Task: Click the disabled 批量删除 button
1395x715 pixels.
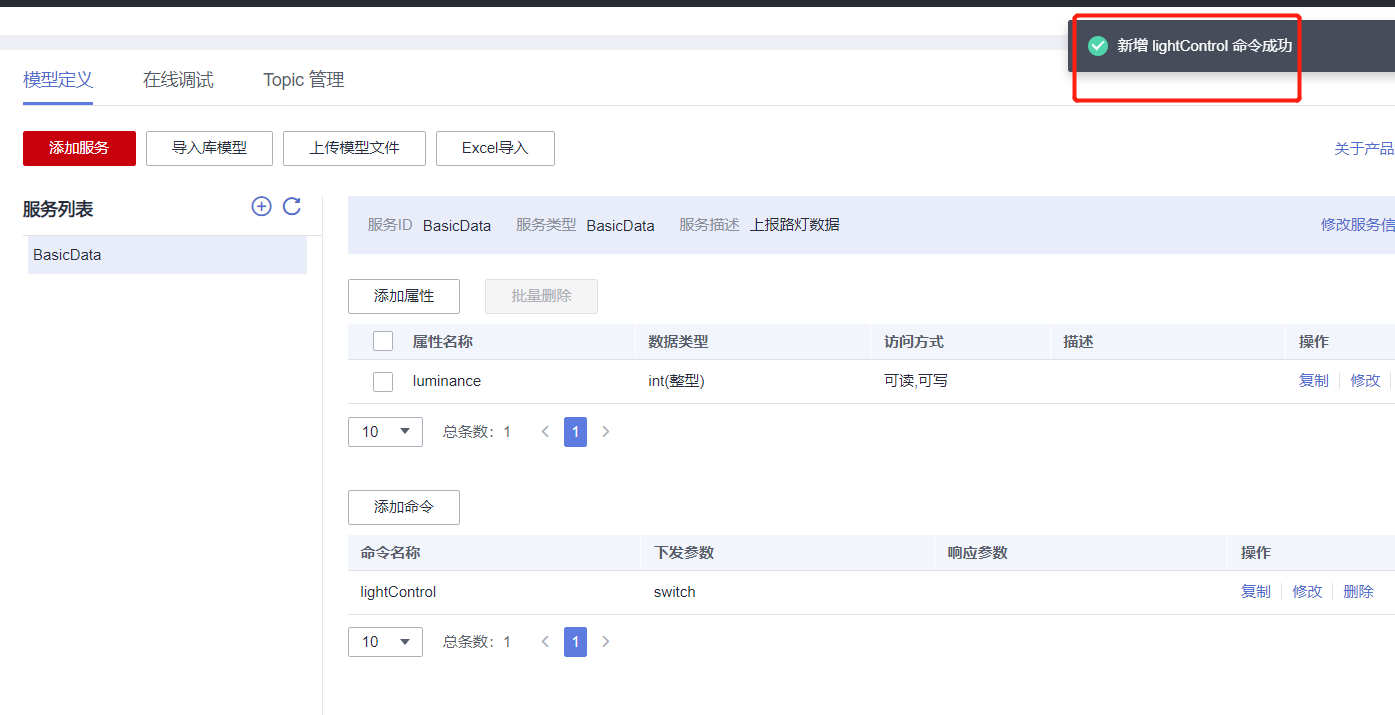Action: coord(541,296)
